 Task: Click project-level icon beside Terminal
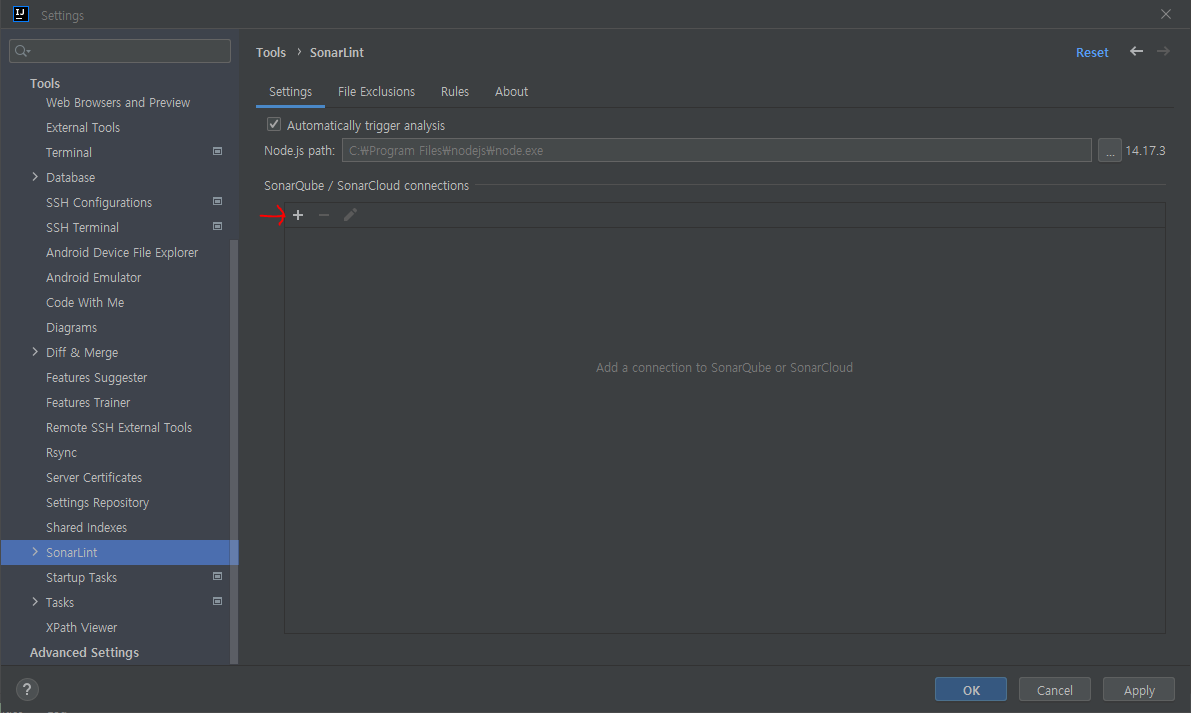click(x=217, y=152)
